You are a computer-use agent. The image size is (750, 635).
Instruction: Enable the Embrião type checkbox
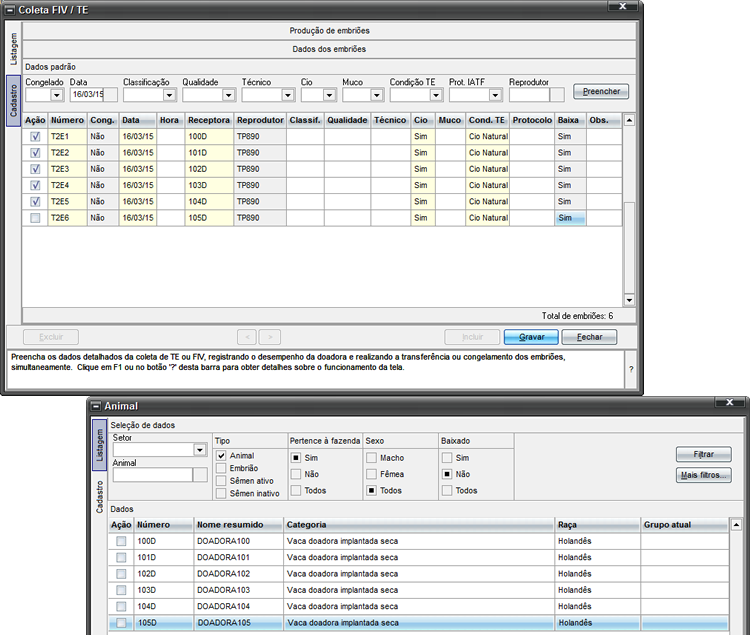[x=221, y=468]
